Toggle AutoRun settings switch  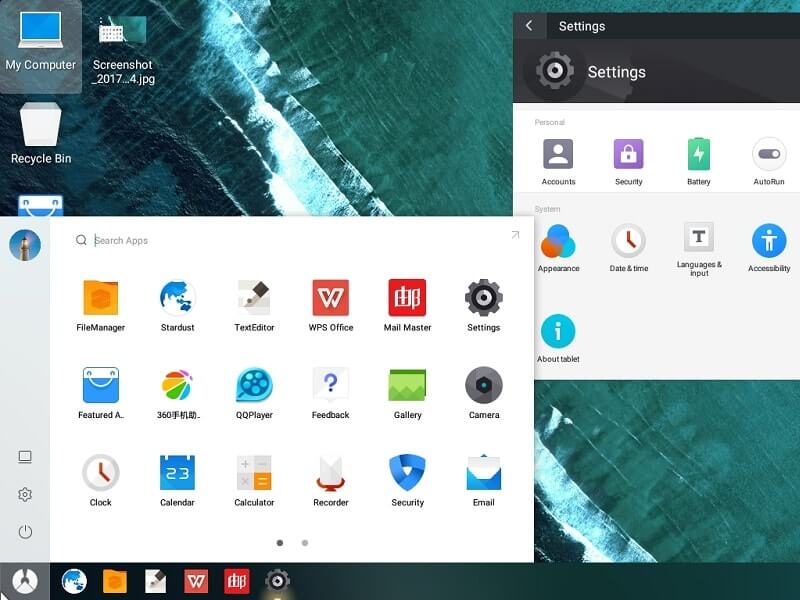[x=768, y=155]
